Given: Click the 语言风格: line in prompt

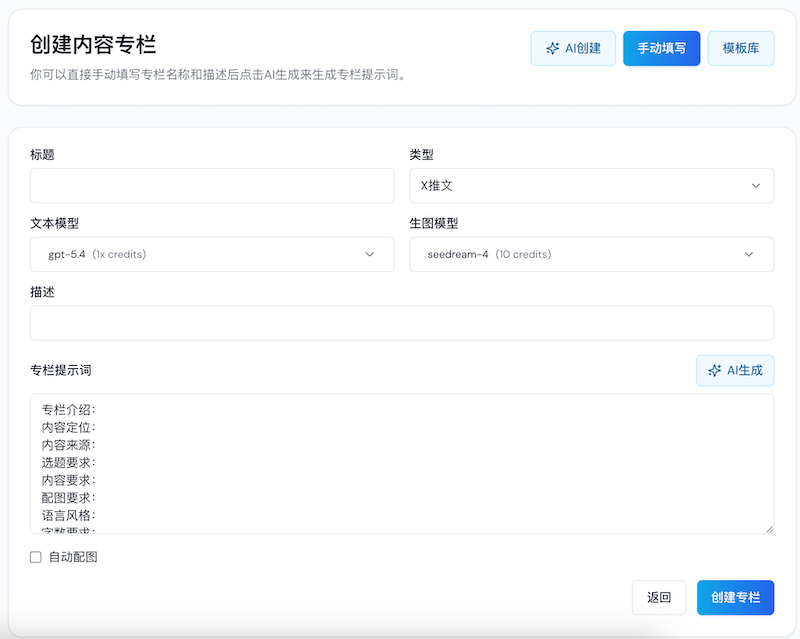Looking at the screenshot, I should tap(68, 515).
